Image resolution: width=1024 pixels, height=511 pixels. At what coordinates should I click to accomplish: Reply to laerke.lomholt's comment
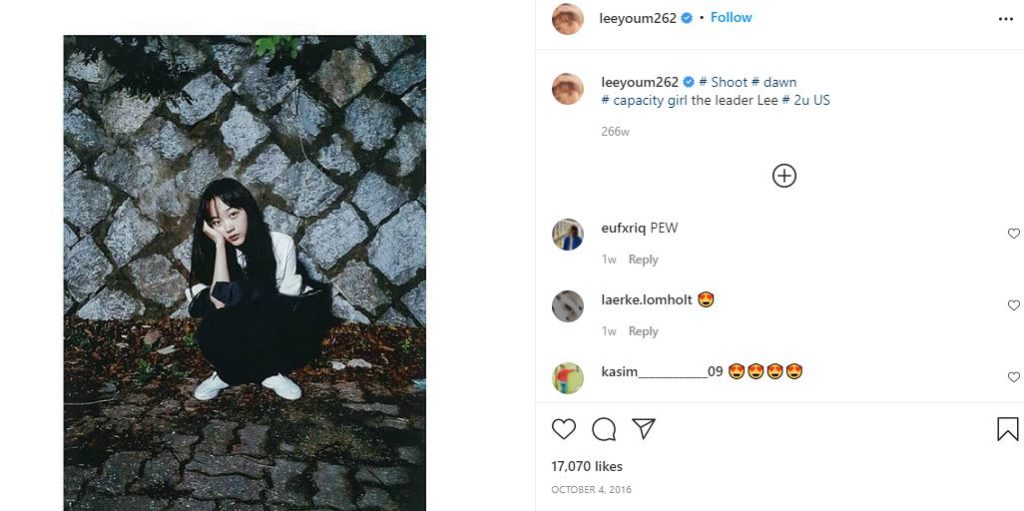click(643, 331)
